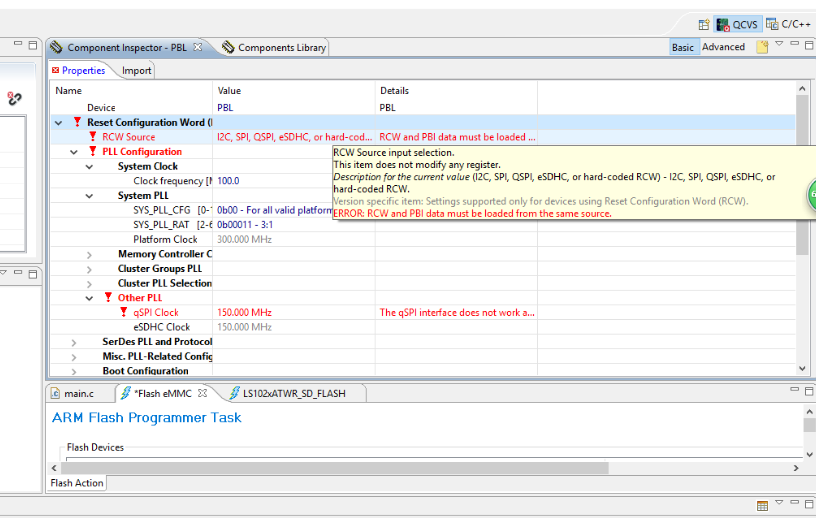Expand the Cluster PLL Selection group

click(90, 284)
